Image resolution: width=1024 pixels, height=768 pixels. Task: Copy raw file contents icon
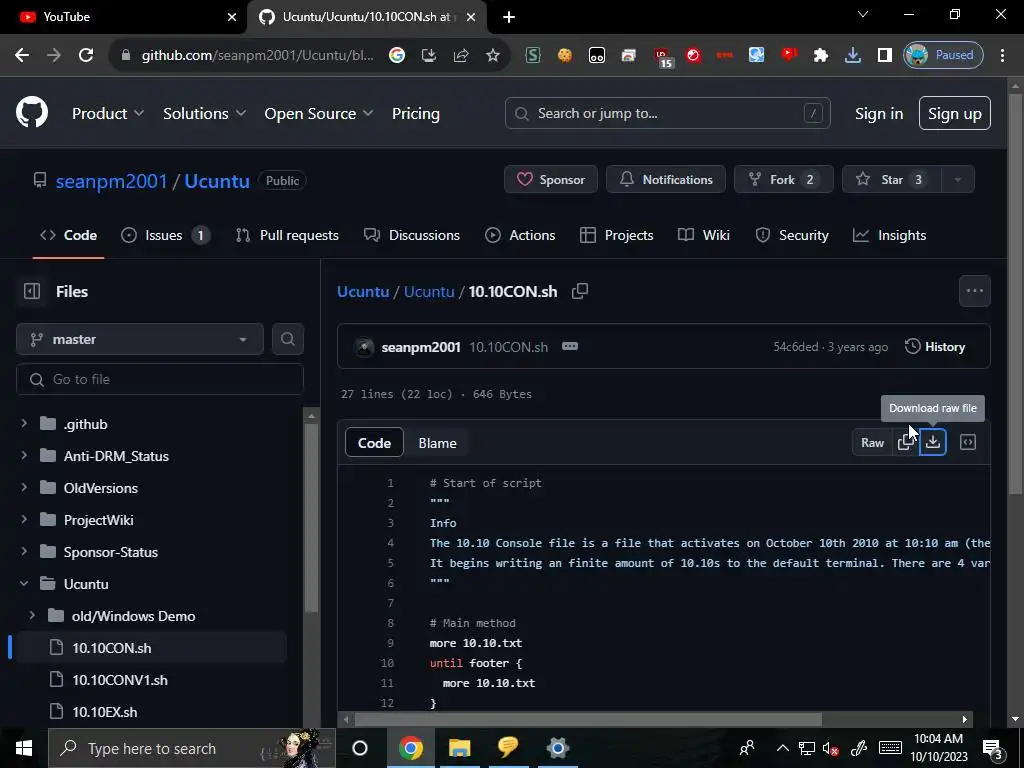(905, 442)
